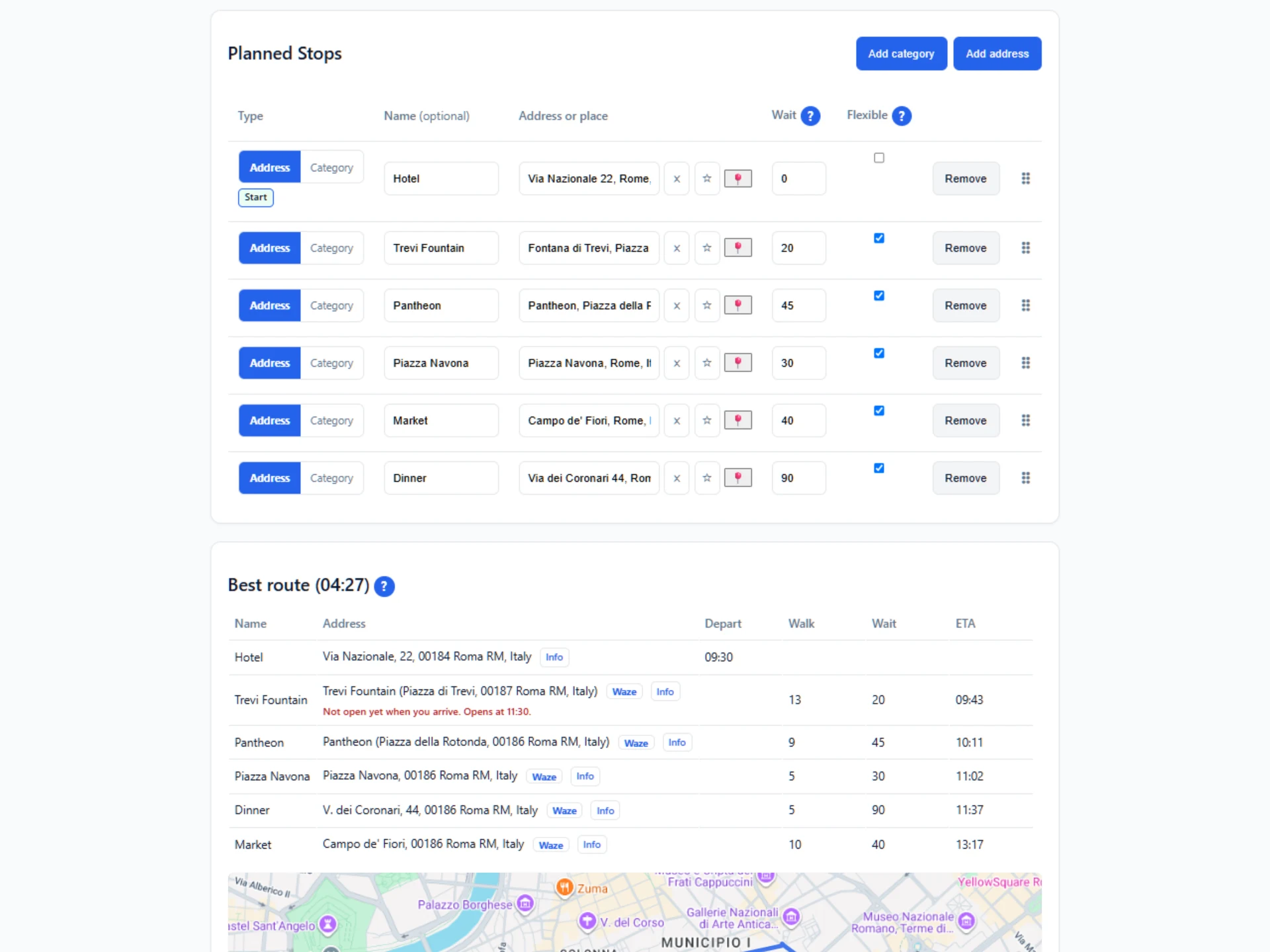Remove the Piazza Navona stop
This screenshot has width=1270, height=952.
click(x=966, y=363)
